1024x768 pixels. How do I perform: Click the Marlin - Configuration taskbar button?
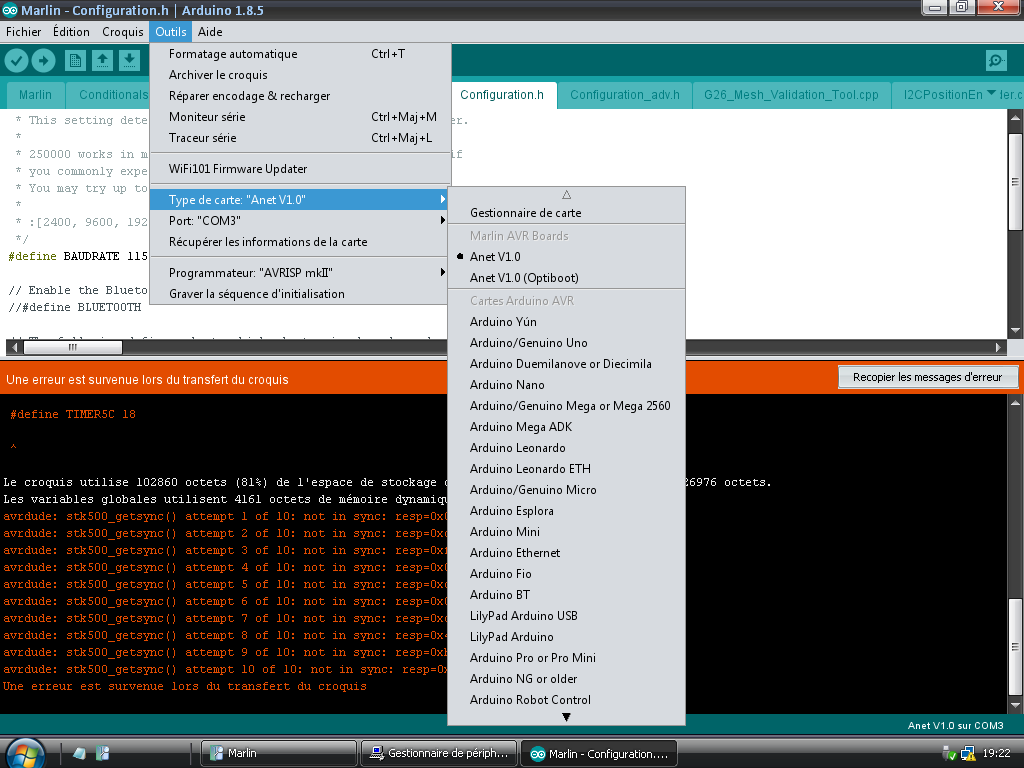[x=599, y=754]
